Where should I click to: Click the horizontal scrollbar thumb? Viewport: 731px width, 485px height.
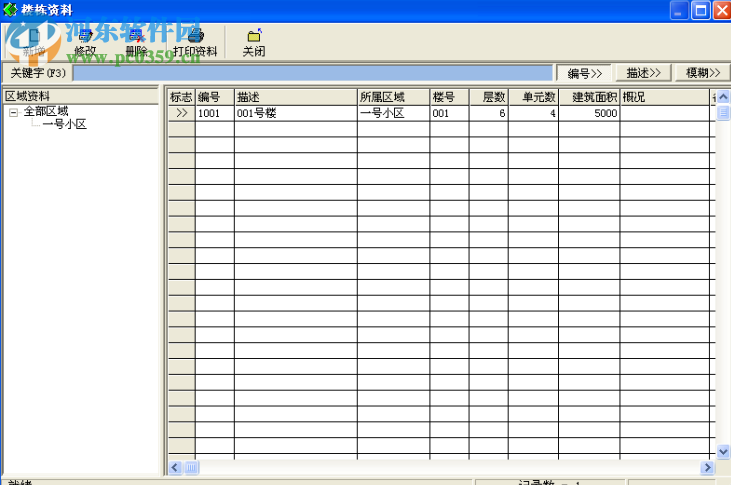tap(192, 467)
